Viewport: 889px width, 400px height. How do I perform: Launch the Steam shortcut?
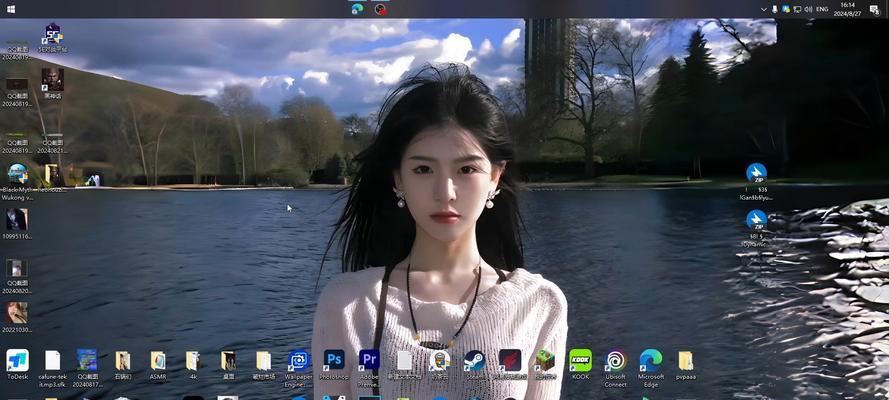point(474,360)
